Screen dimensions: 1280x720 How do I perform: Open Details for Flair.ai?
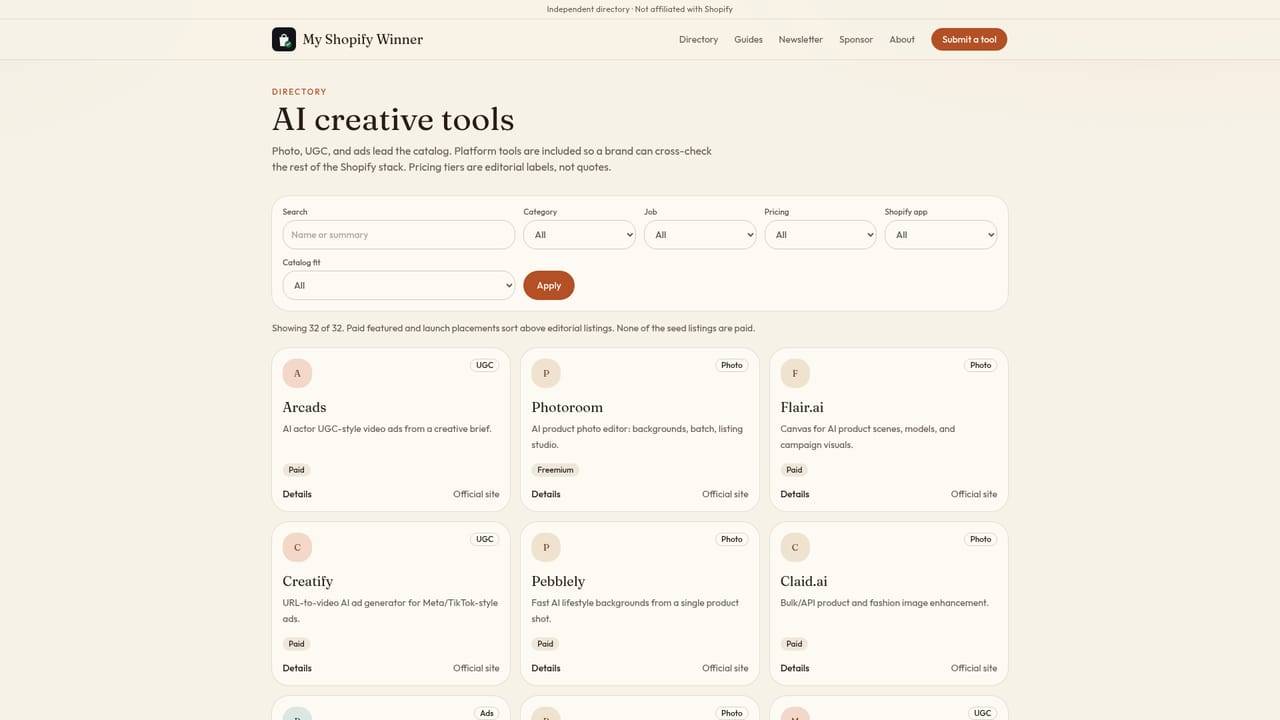(795, 494)
